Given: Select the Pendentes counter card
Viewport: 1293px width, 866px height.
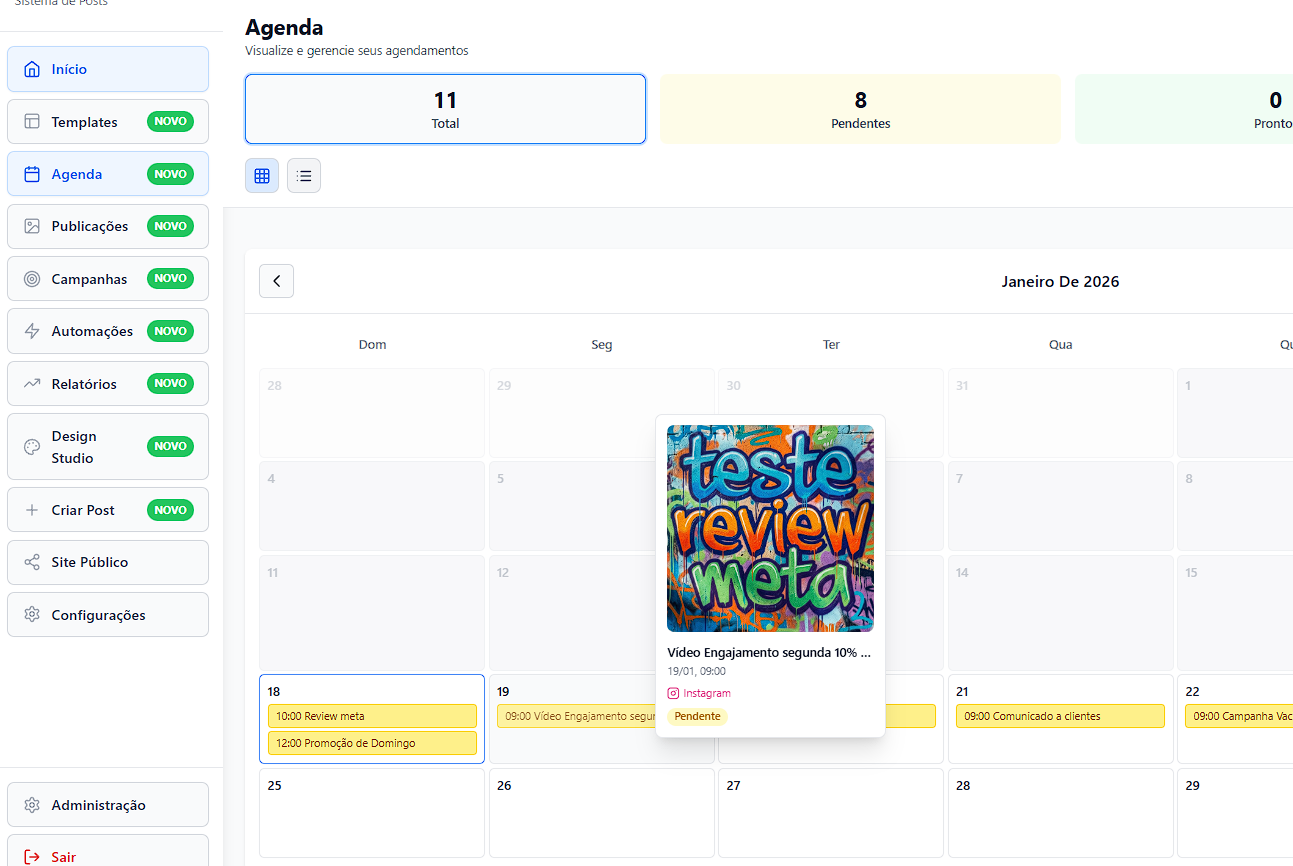Looking at the screenshot, I should point(860,107).
